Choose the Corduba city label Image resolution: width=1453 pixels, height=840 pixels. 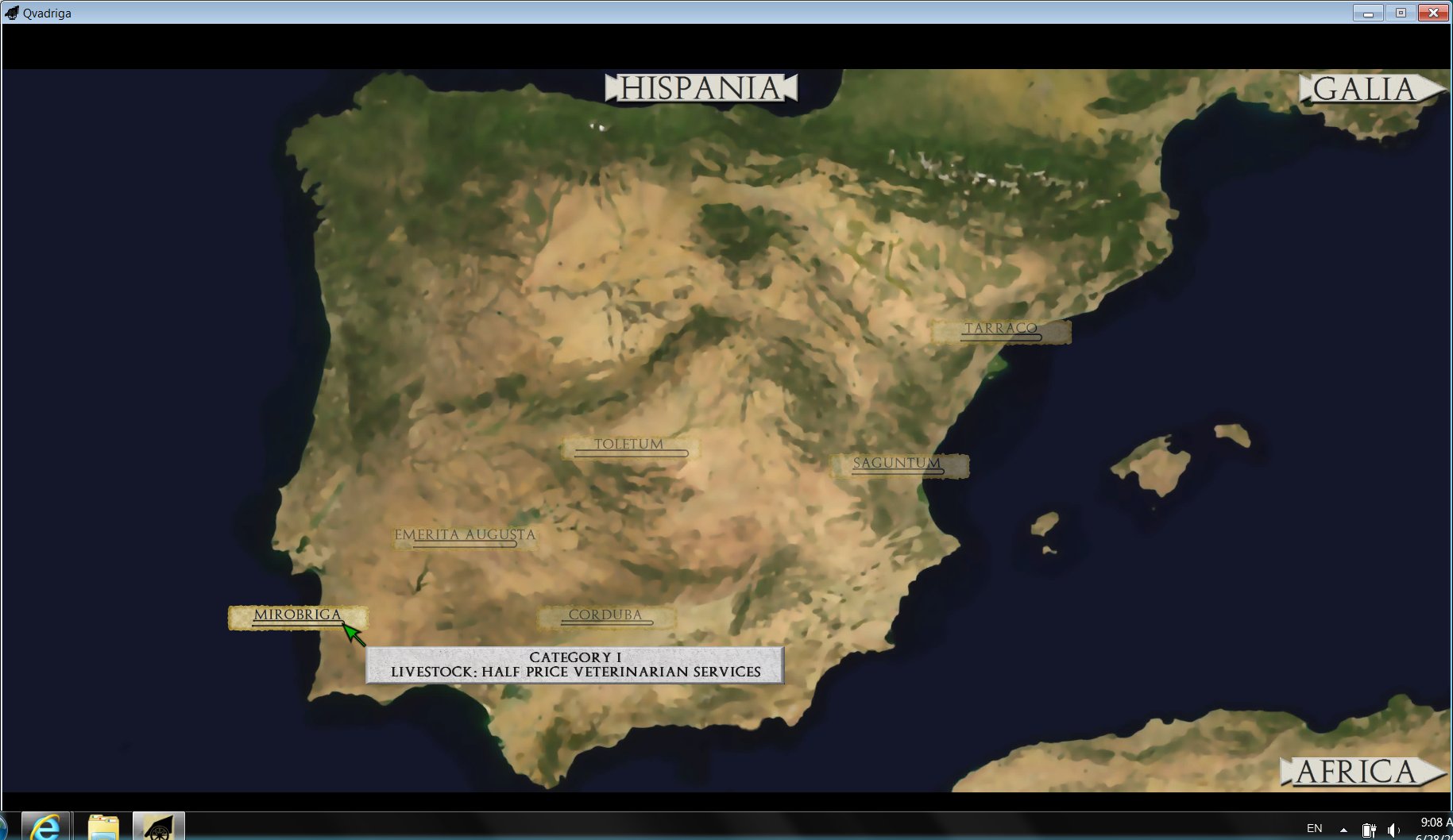point(606,617)
